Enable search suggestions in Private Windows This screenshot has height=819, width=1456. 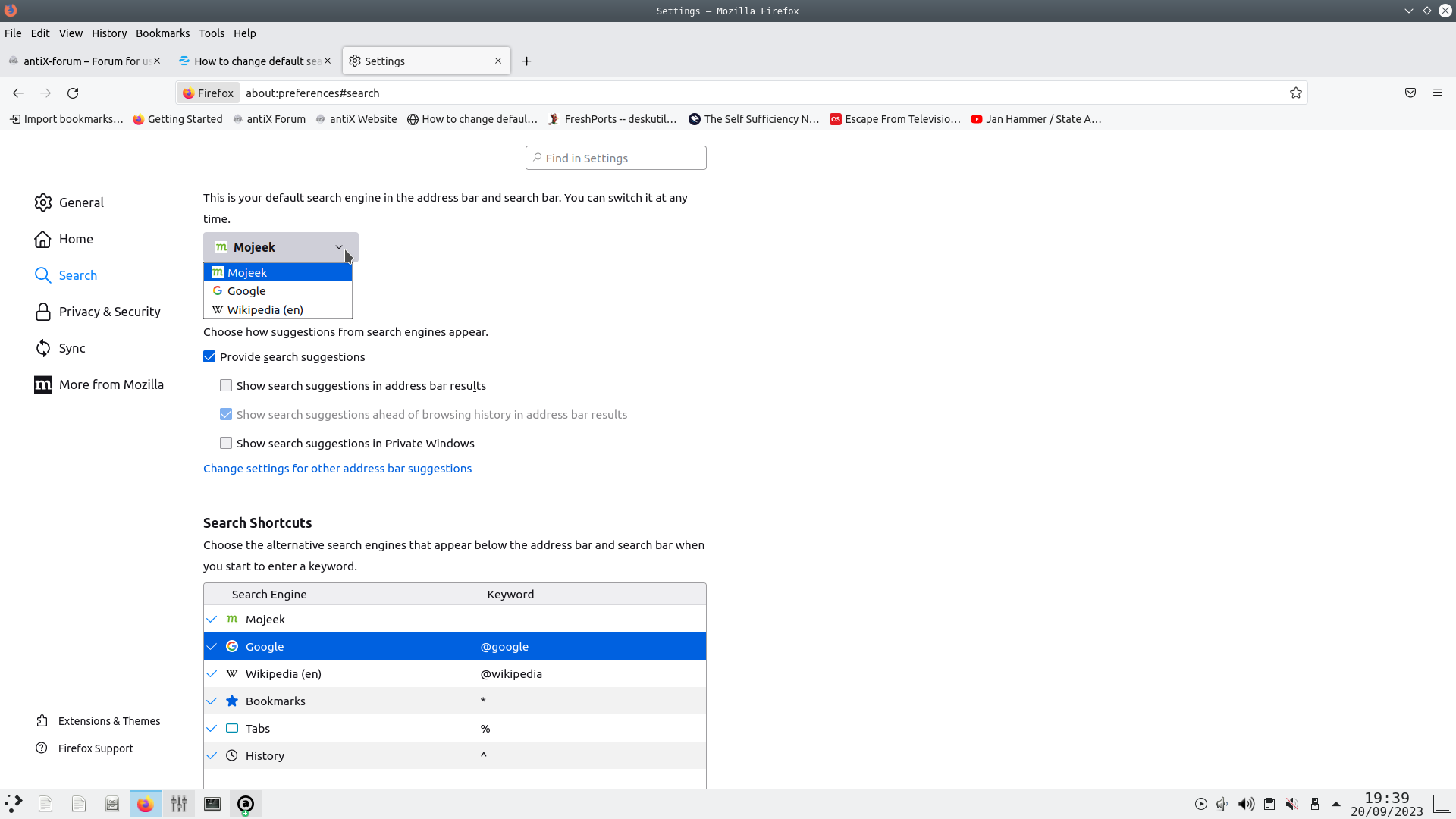pos(226,443)
